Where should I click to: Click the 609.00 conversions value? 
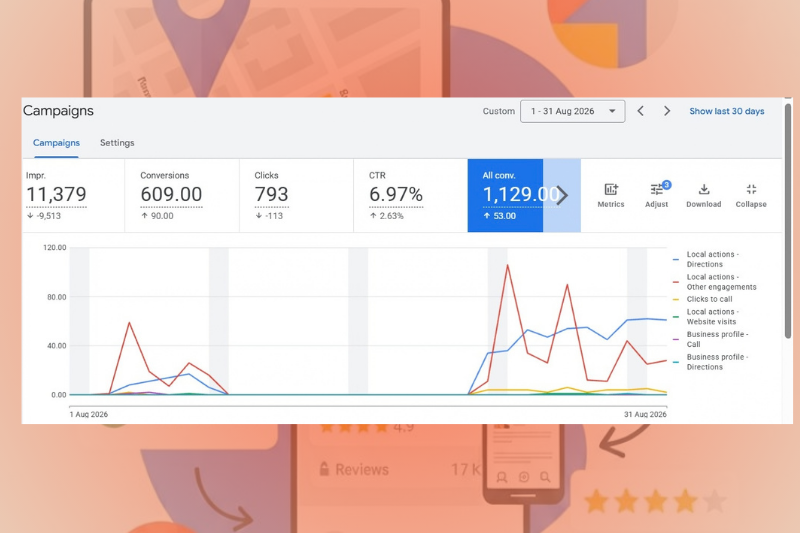click(171, 194)
